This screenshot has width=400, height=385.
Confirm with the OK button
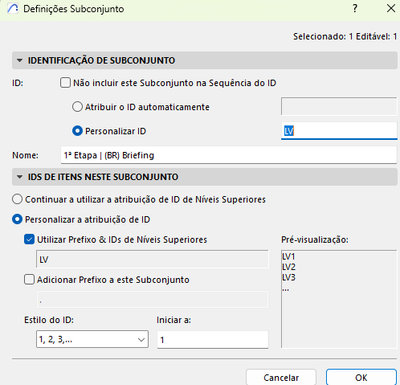coord(361,377)
